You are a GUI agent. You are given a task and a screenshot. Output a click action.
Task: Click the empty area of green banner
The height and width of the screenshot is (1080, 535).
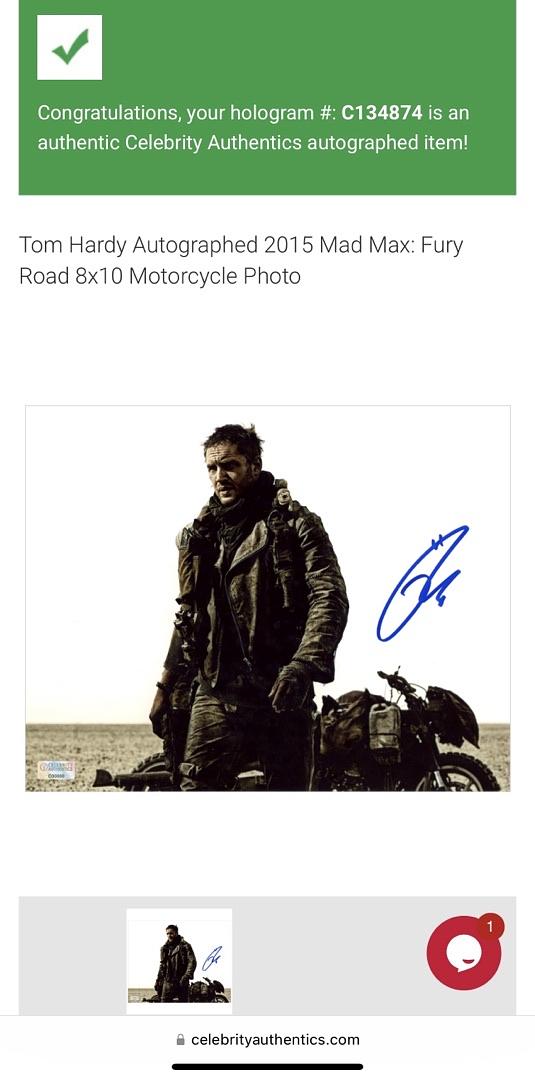point(310,48)
